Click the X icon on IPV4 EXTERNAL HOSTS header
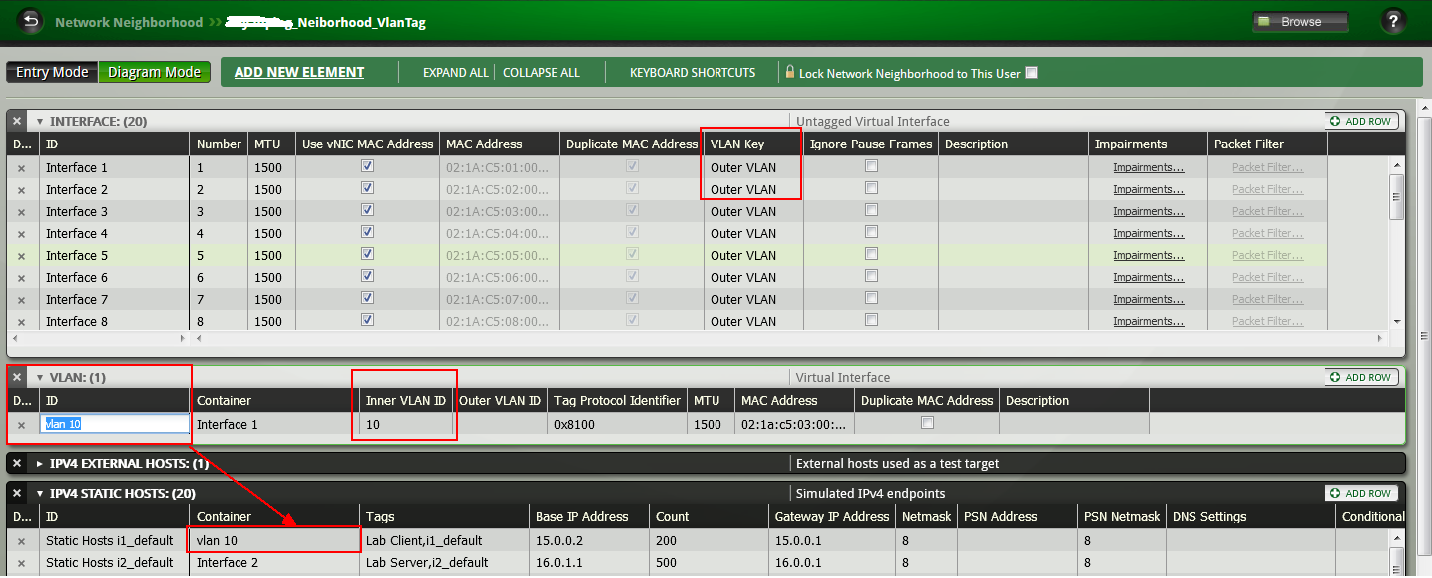The width and height of the screenshot is (1432, 578). [x=16, y=462]
